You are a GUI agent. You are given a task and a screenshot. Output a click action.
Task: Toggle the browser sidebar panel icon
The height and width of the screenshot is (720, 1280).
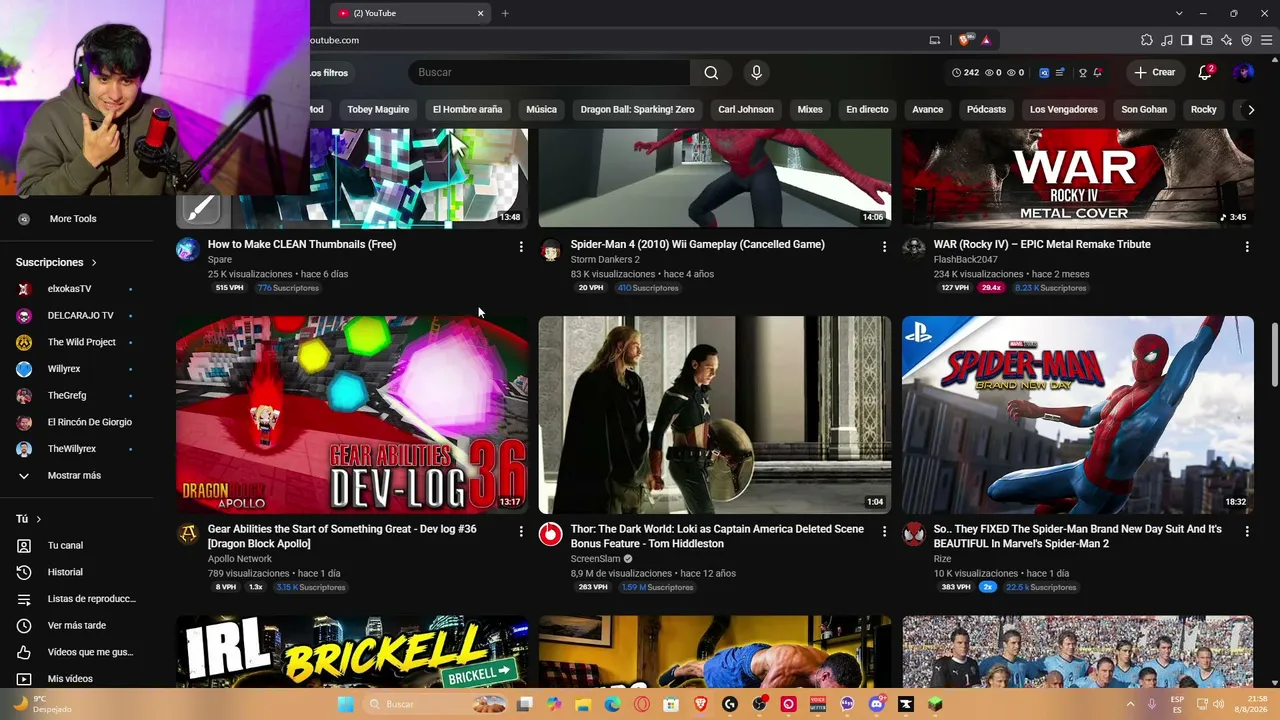[x=1186, y=40]
